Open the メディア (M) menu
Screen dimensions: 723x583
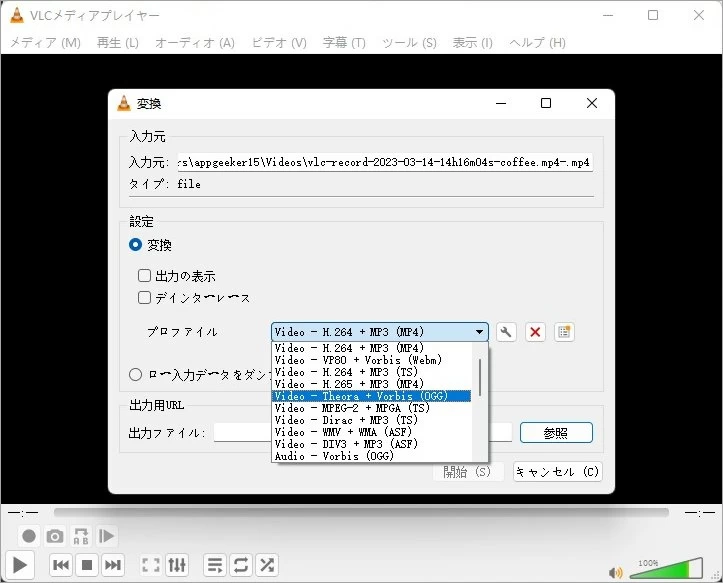coord(45,43)
